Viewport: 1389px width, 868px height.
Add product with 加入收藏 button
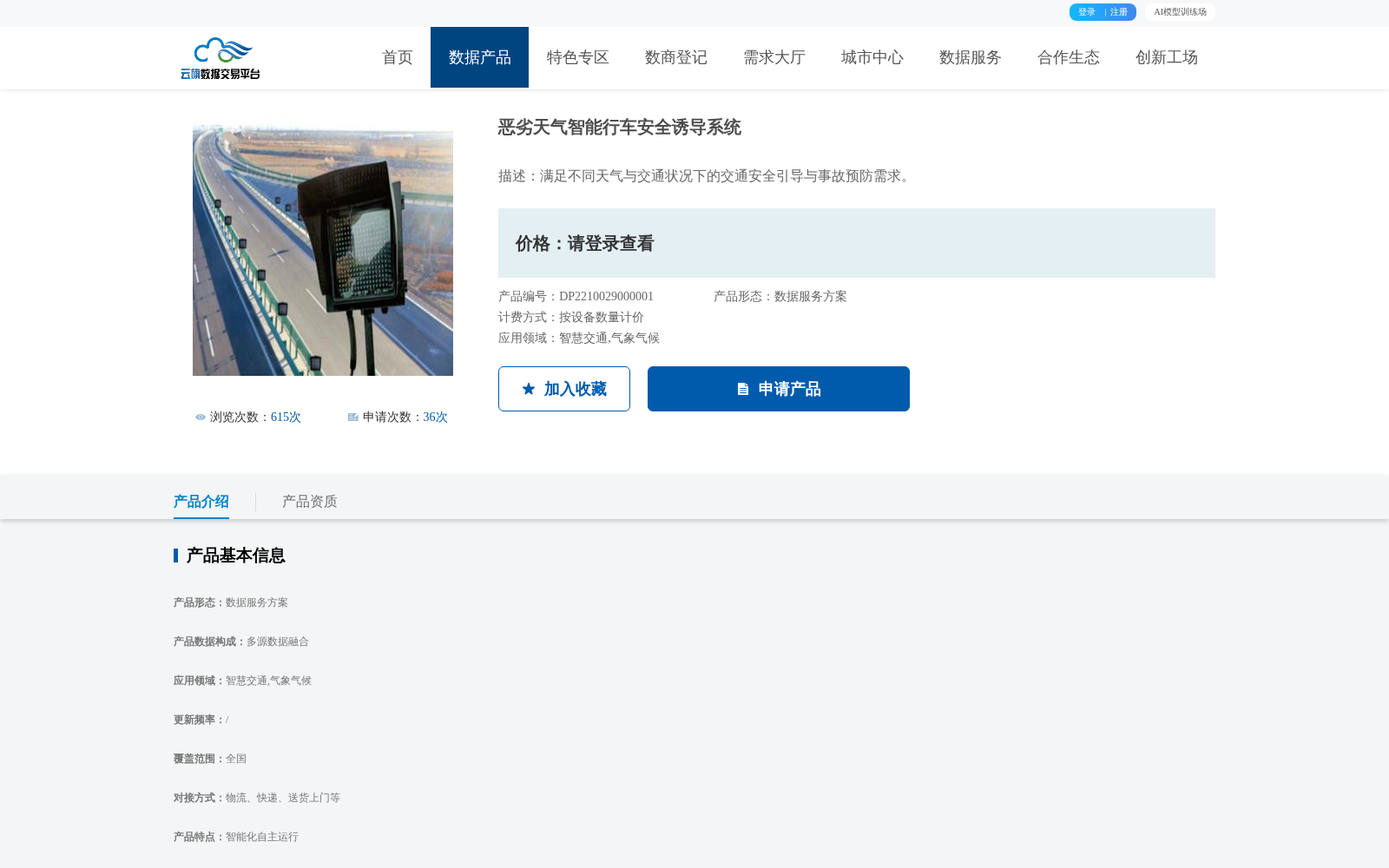564,389
